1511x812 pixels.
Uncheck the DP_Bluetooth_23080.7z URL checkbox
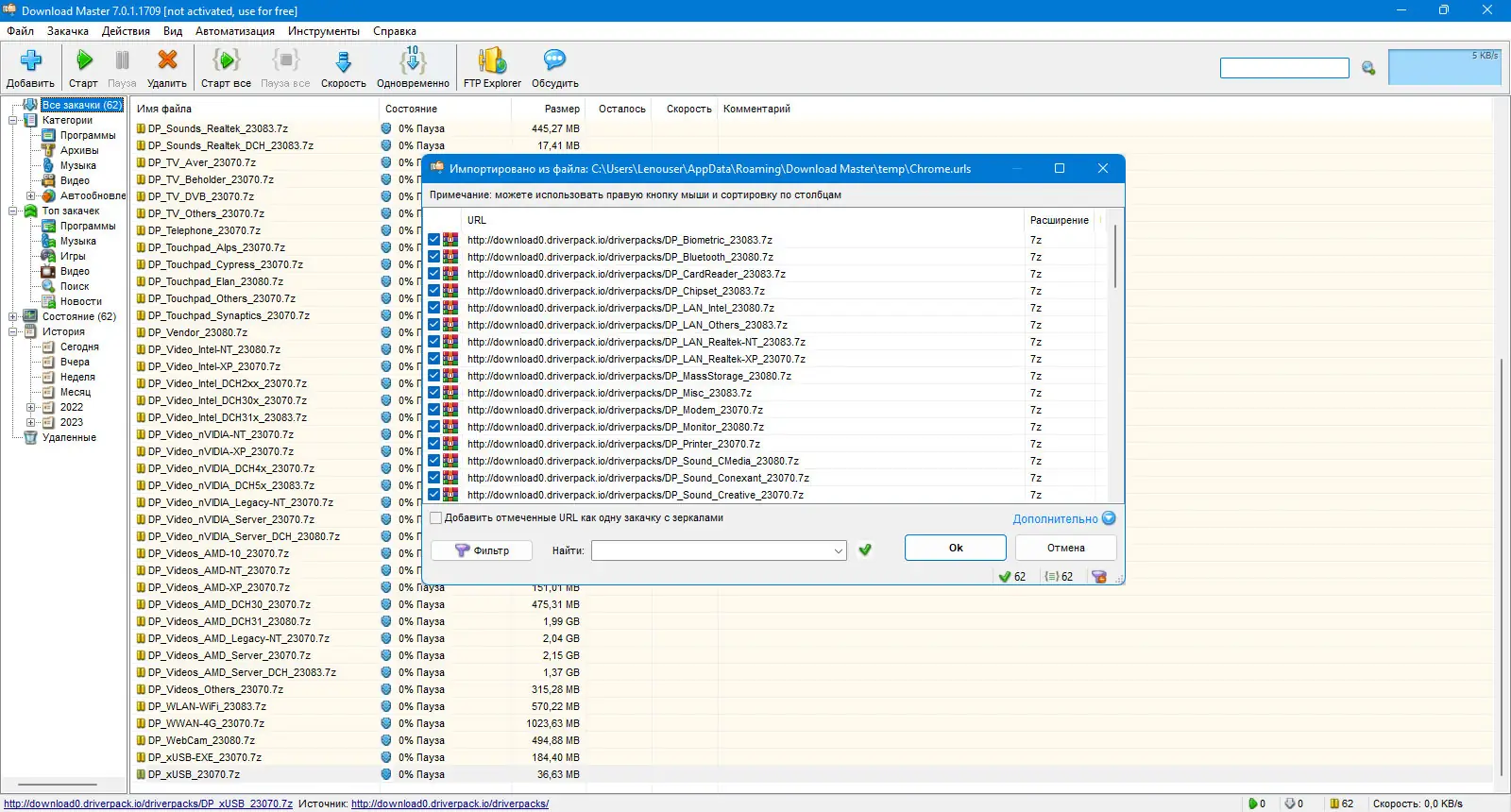coord(434,257)
